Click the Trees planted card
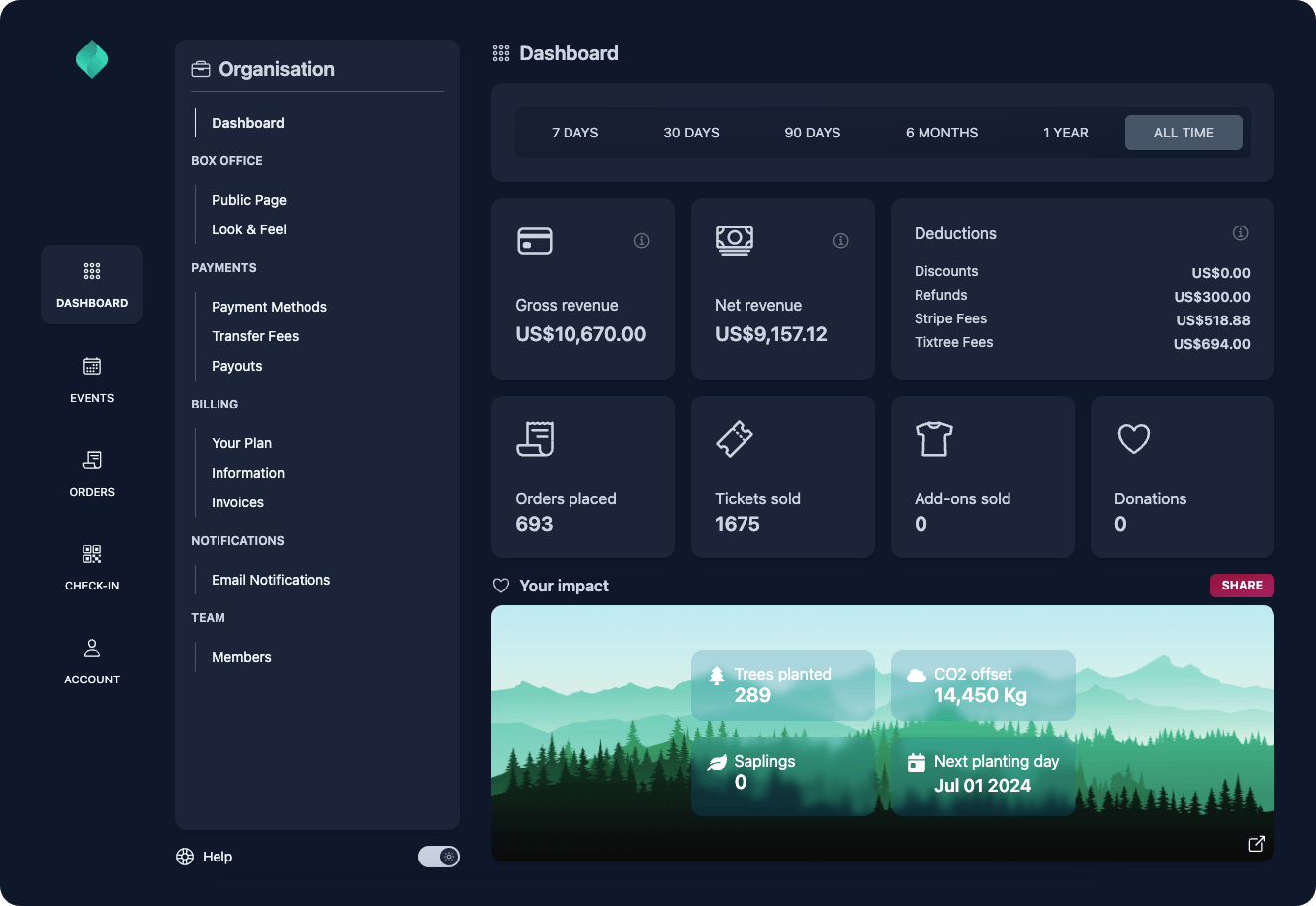This screenshot has height=906, width=1316. [782, 684]
